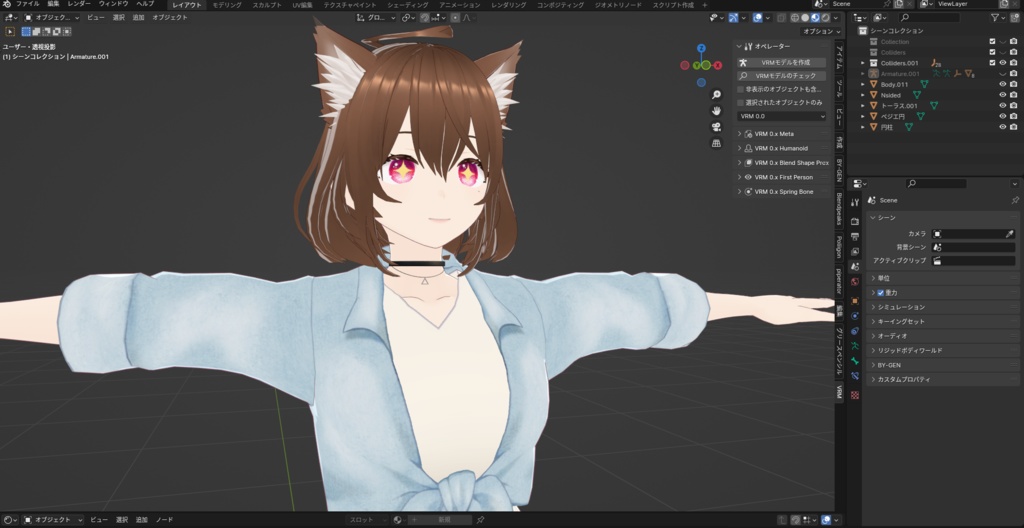The width and height of the screenshot is (1024, 528).
Task: Expand Body.011 tree item
Action: [863, 84]
